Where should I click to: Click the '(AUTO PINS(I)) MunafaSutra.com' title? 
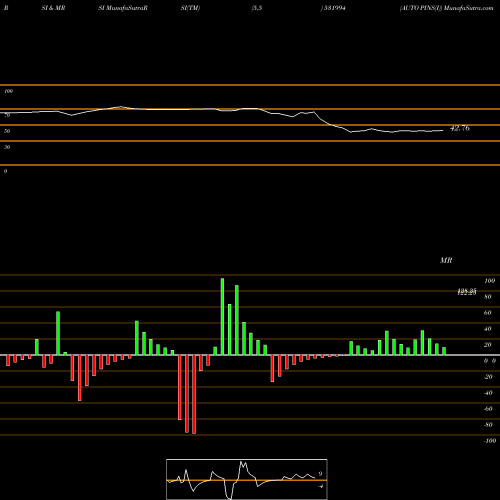pos(447,8)
